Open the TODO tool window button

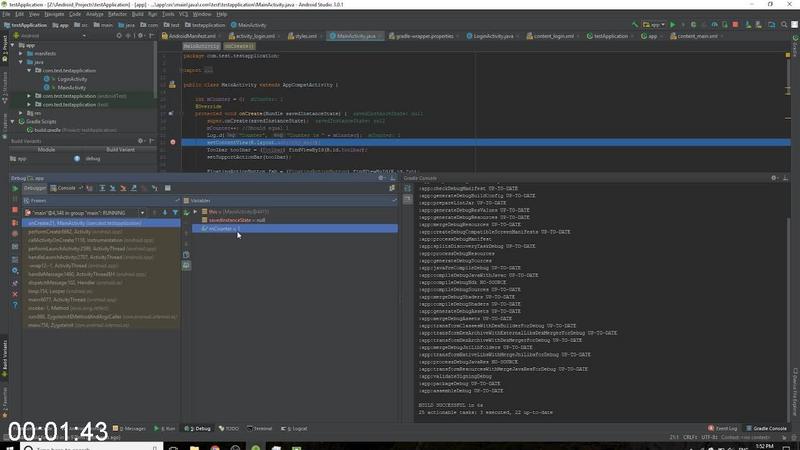[x=229, y=429]
